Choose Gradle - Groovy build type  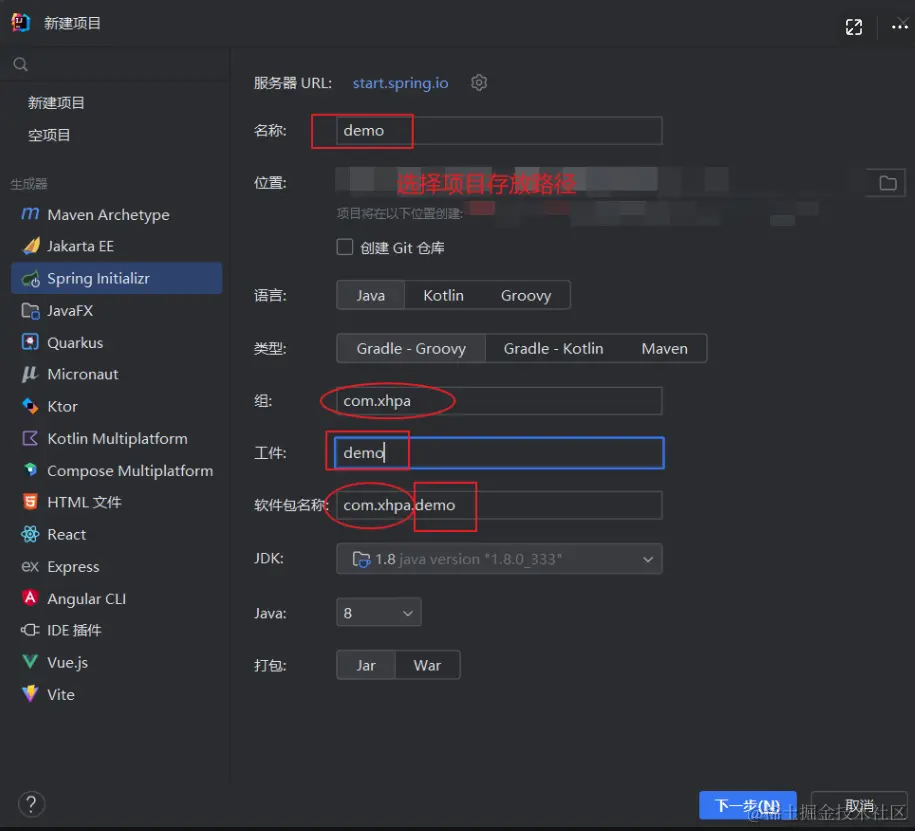click(x=411, y=348)
